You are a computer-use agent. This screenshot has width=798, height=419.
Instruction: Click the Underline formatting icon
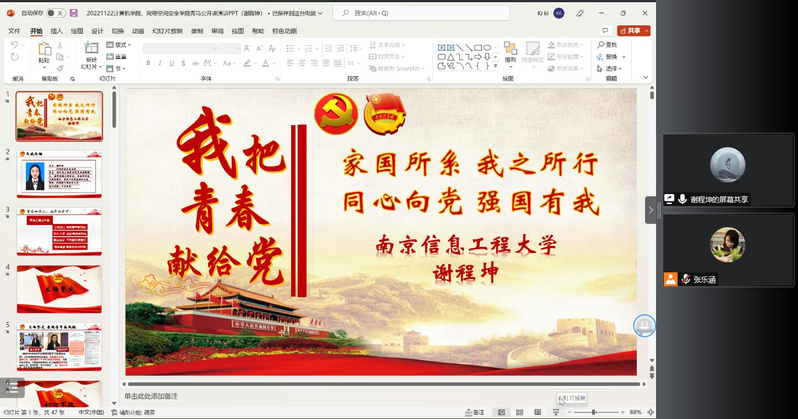[169, 62]
